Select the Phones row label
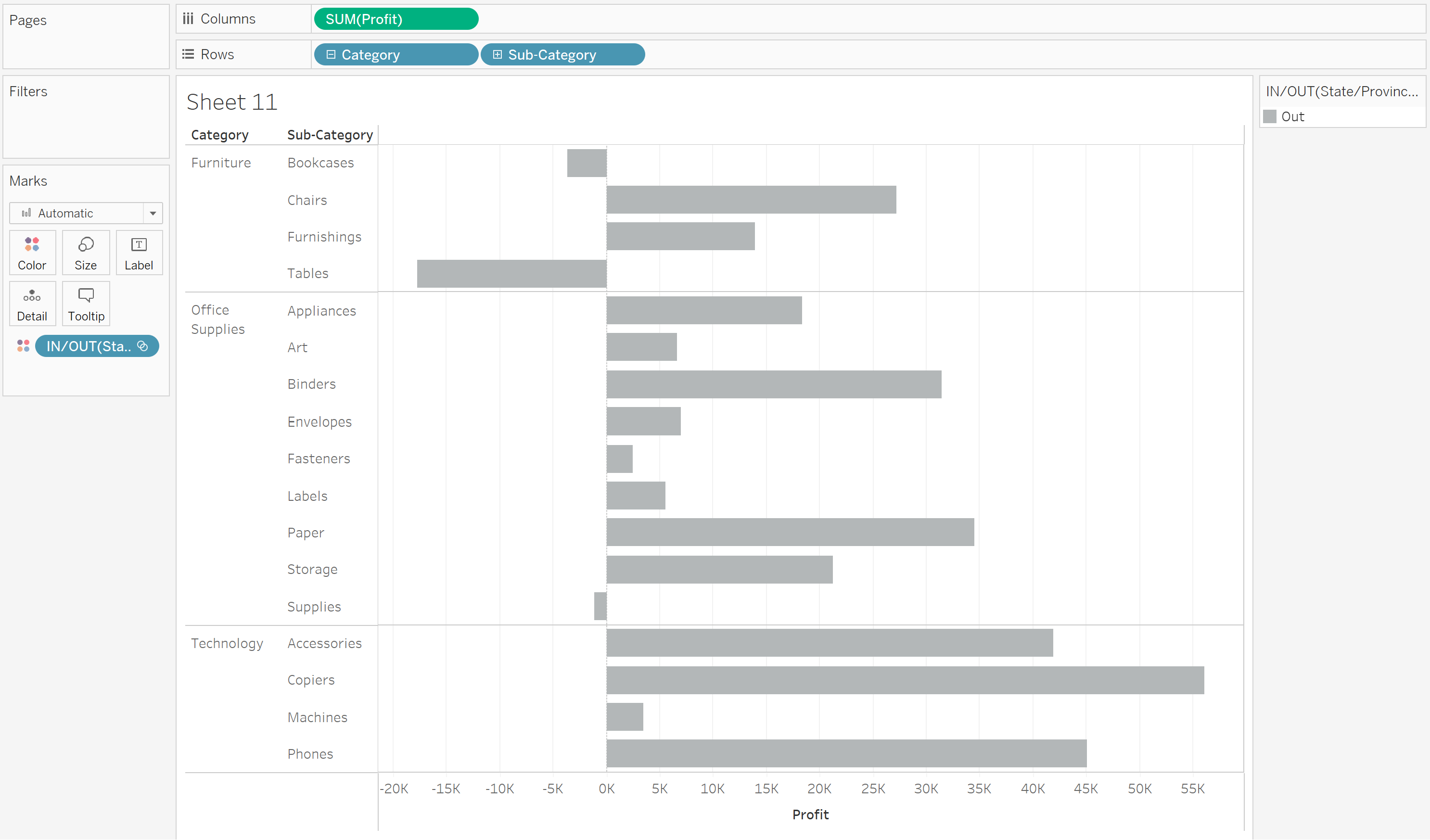Viewport: 1430px width, 840px height. 310,754
